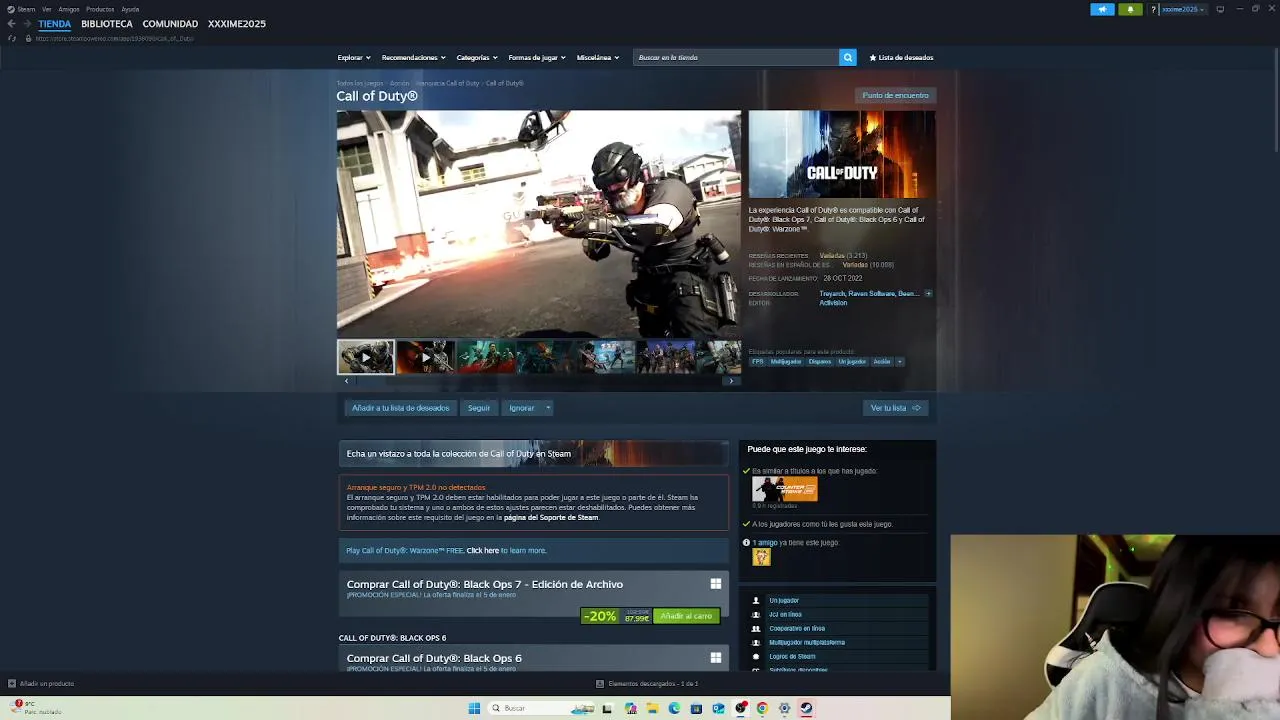The image size is (1280, 720).
Task: Click the media strip right scroll arrow
Action: tap(731, 381)
